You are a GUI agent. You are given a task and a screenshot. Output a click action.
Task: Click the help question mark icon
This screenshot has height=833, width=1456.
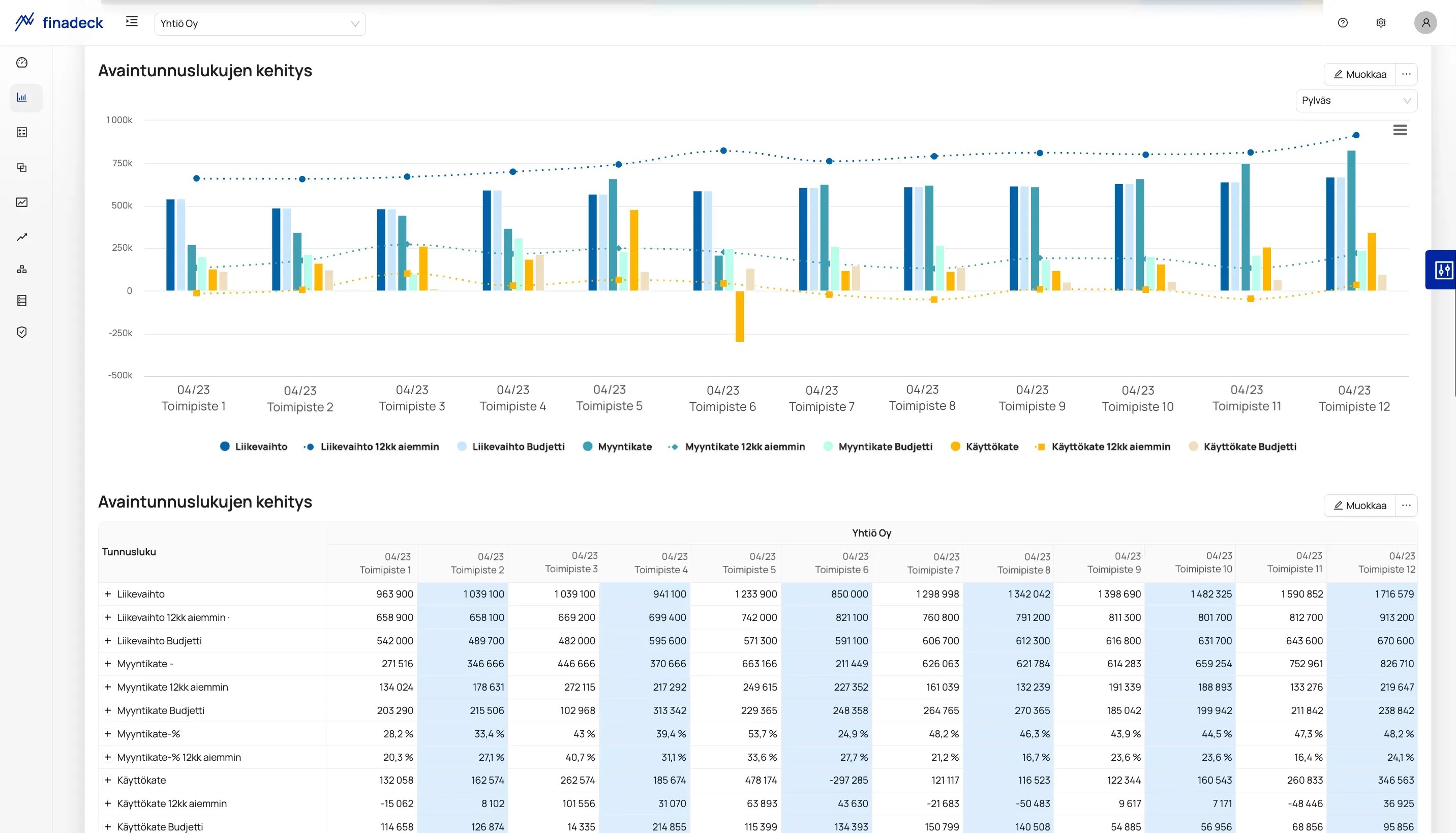tap(1342, 23)
